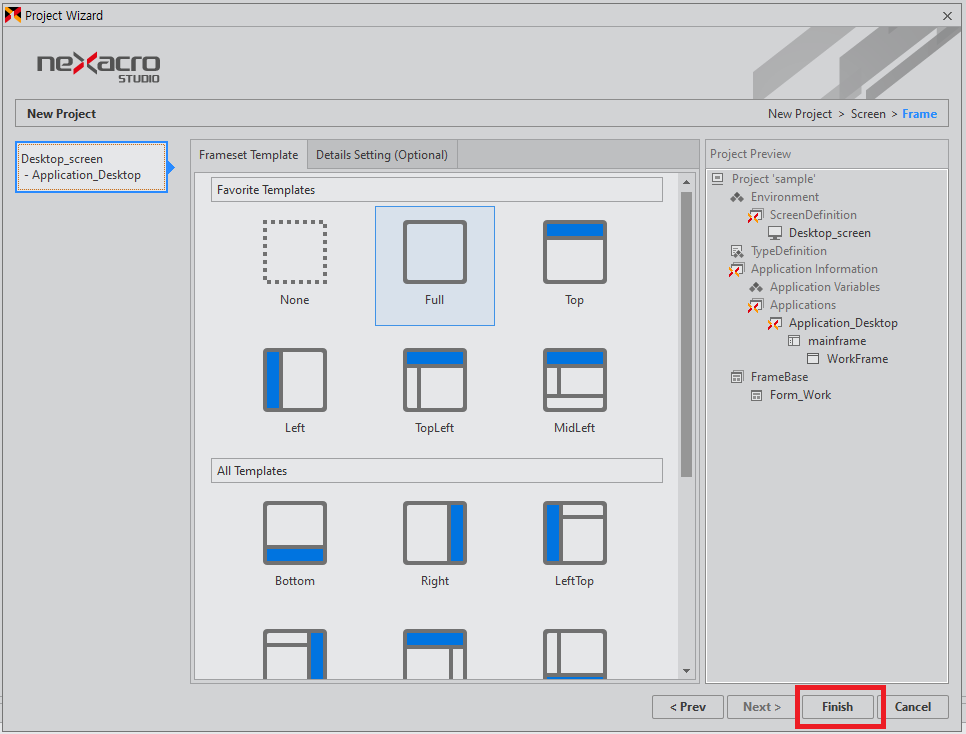Click the Form_Work tree item
Screen dimensions: 966x734
[x=800, y=395]
